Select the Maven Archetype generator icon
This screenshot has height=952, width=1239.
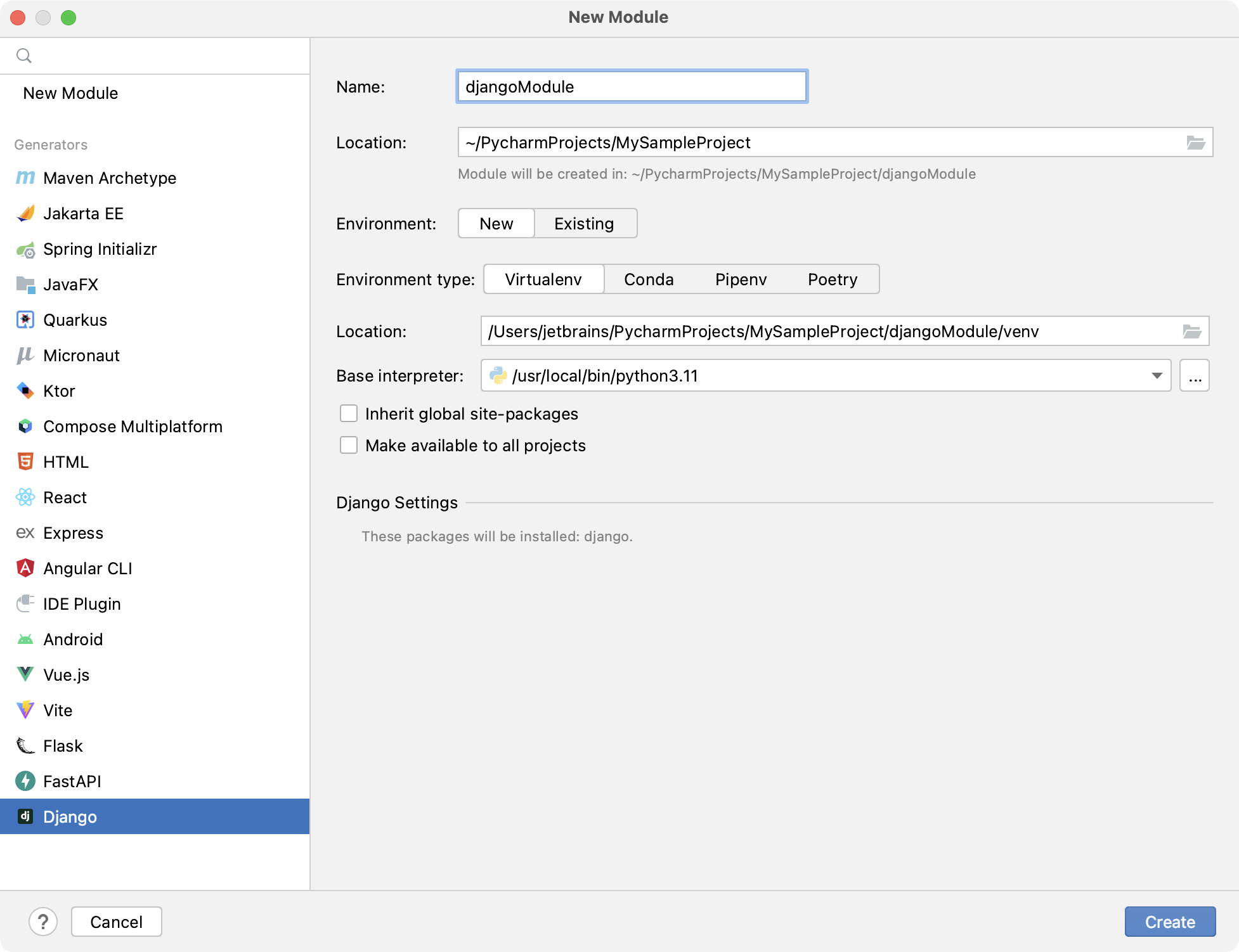[x=25, y=178]
